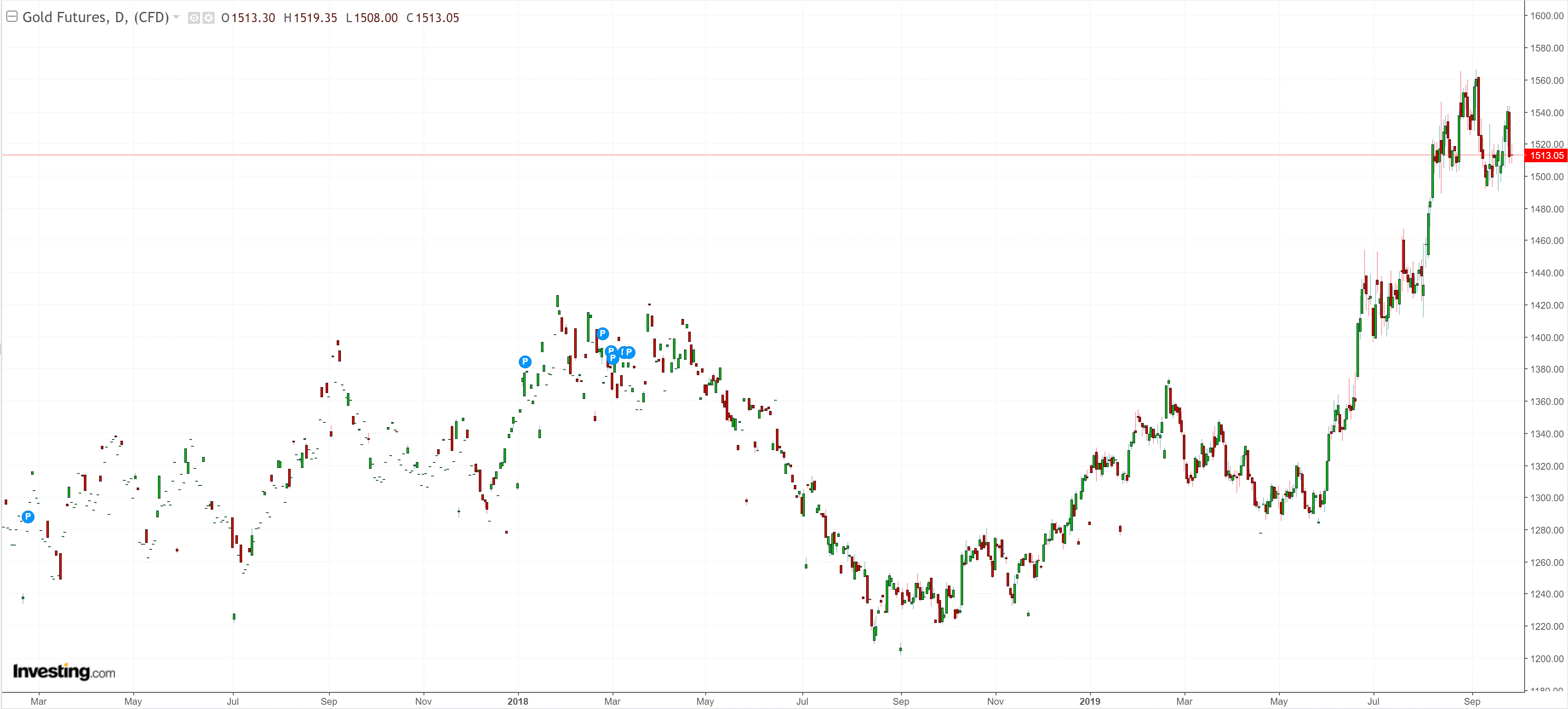Click the Open value 1513.30 readout
The image size is (1568, 709).
pos(253,17)
